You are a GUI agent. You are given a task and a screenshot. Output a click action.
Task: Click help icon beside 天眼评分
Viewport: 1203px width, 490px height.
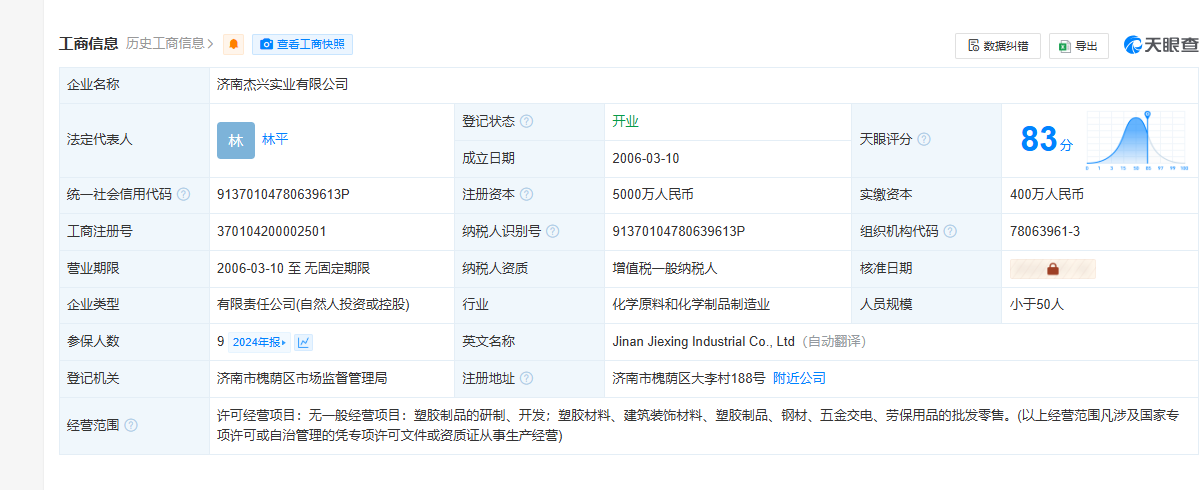click(924, 139)
